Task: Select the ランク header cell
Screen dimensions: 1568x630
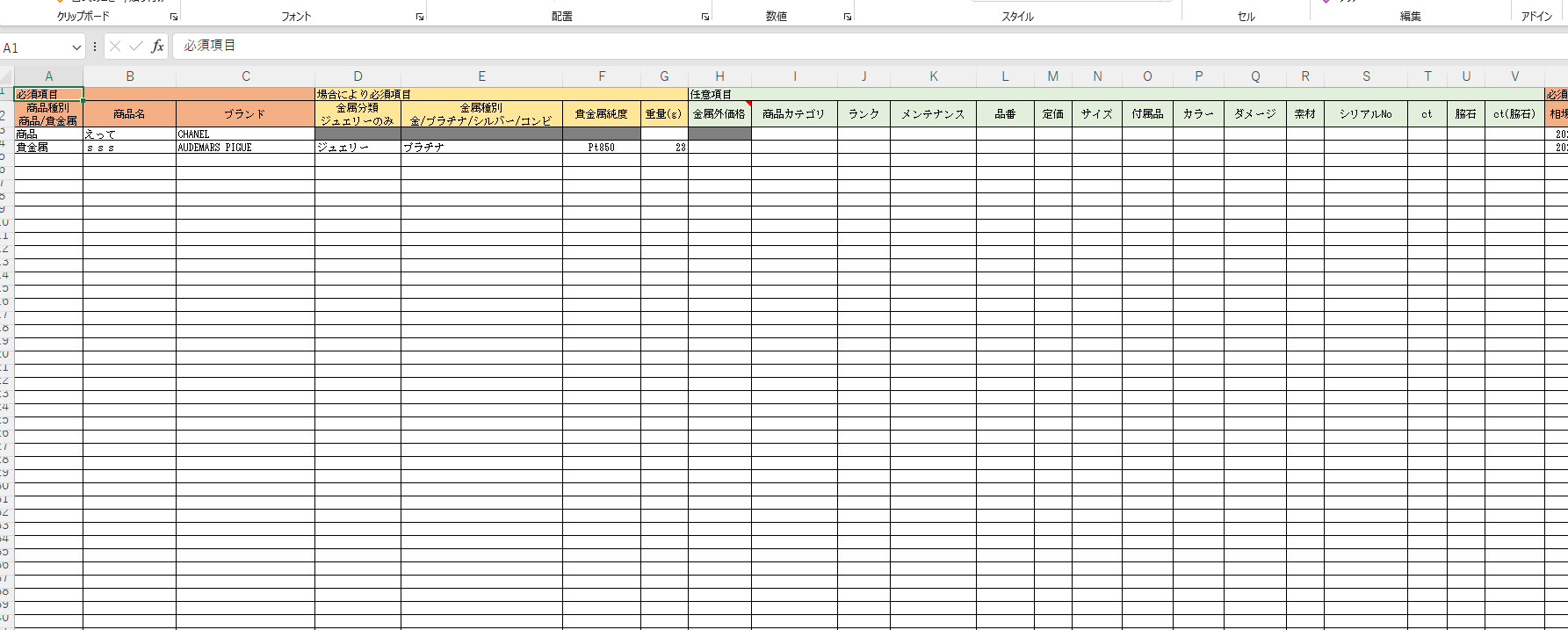Action: (x=863, y=114)
